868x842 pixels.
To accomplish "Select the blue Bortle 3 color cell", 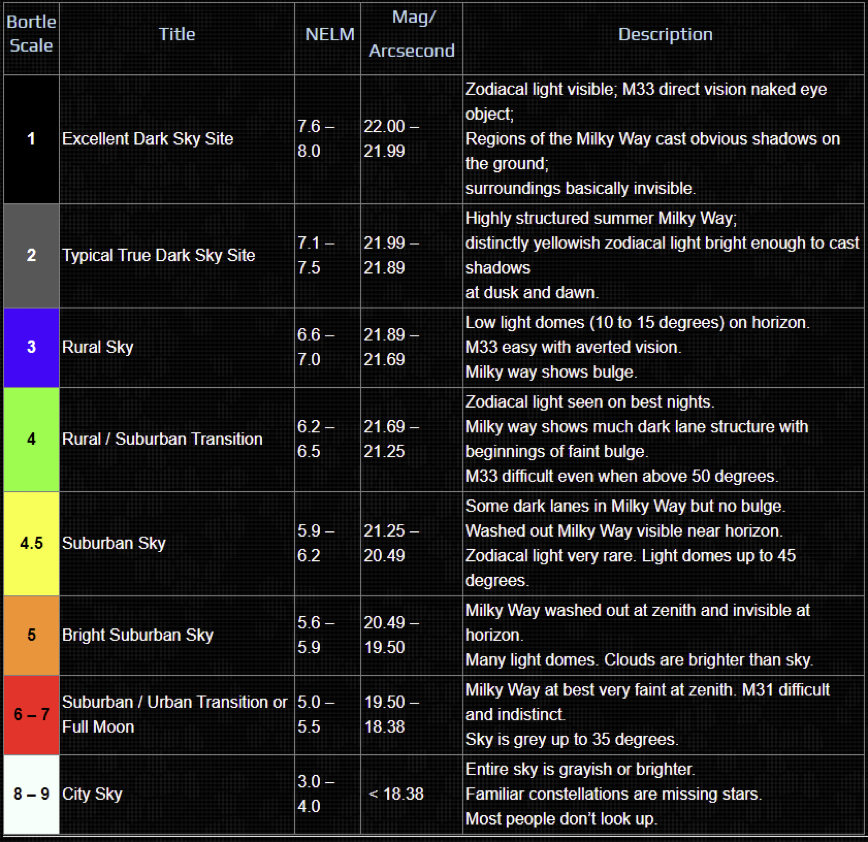I will (32, 347).
